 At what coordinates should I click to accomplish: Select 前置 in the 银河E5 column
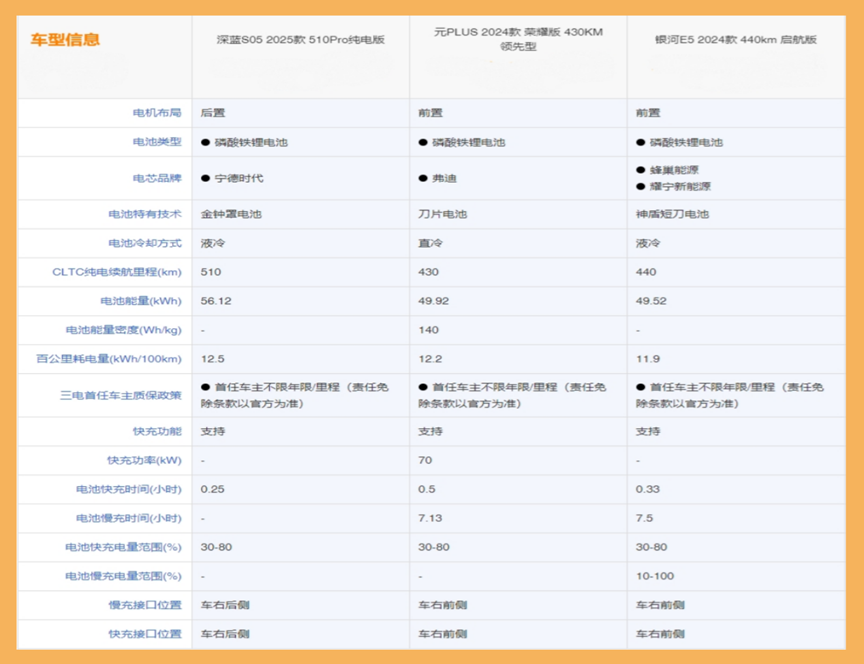coord(648,113)
